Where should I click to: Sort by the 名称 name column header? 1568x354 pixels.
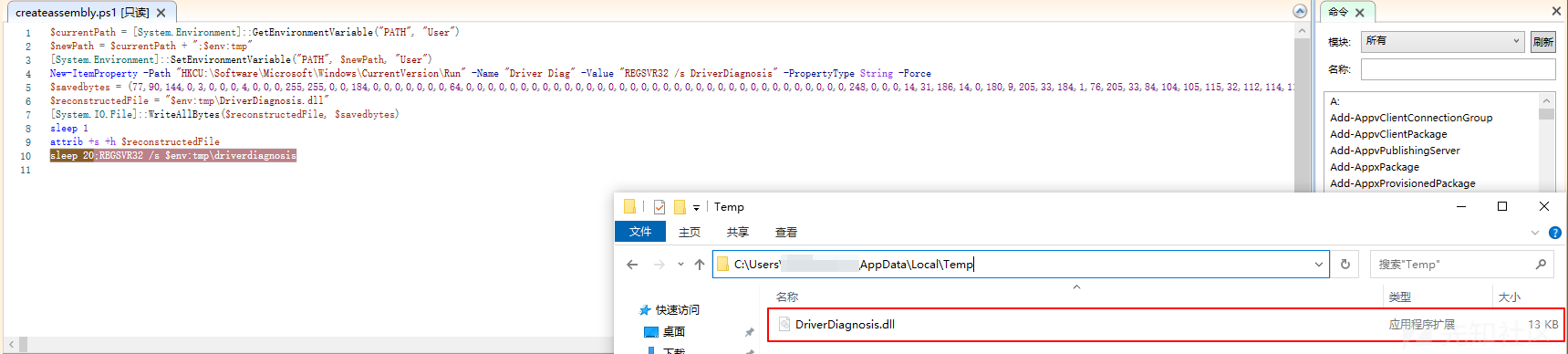[787, 297]
